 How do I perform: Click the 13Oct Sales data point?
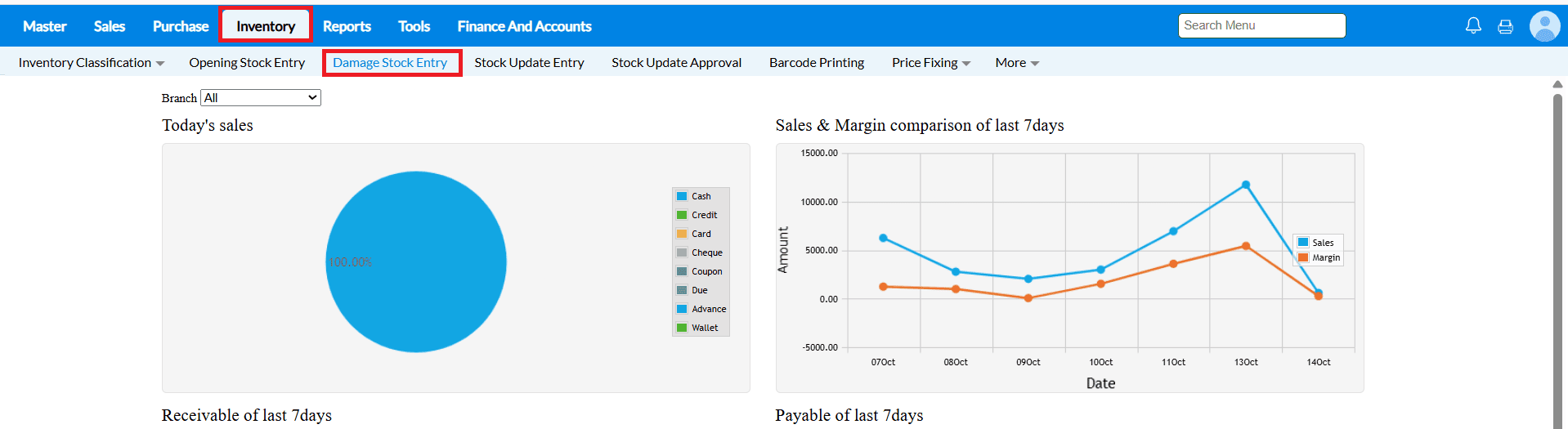(x=1246, y=185)
